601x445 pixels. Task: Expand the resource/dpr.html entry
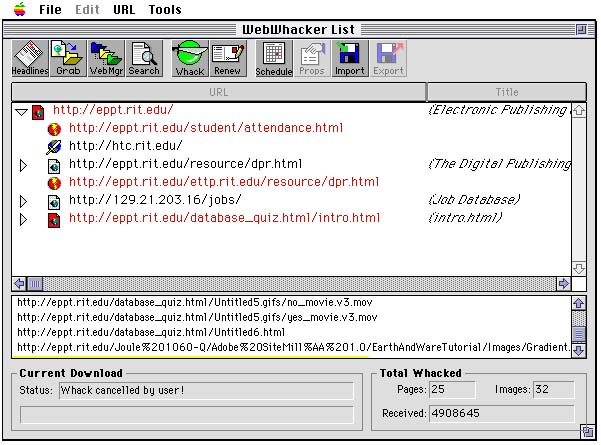click(x=23, y=166)
